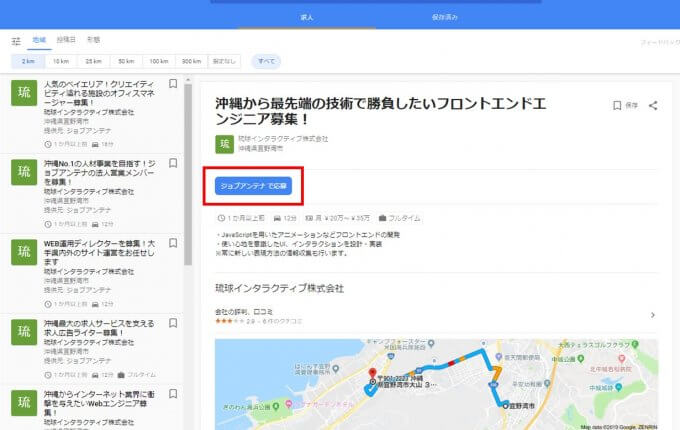Bookmark the オフィスマネージャー募集 job card
This screenshot has width=680, height=430.
(x=173, y=84)
